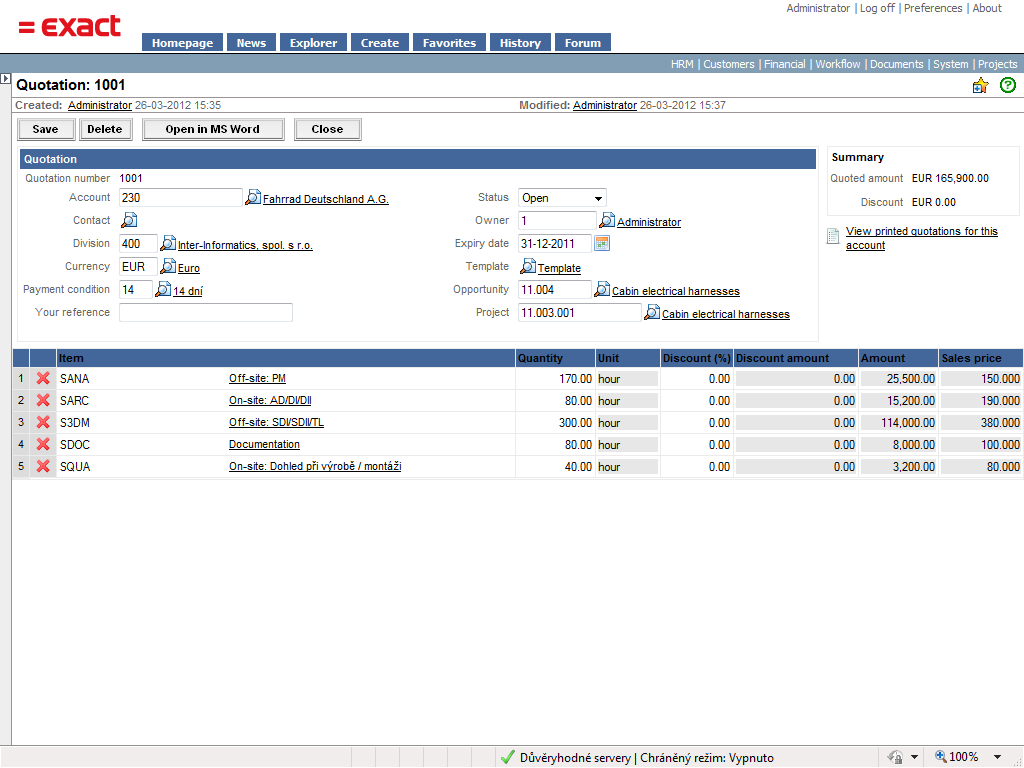Open the Account lookup magnifier icon
Image resolution: width=1024 pixels, height=768 pixels.
(253, 197)
